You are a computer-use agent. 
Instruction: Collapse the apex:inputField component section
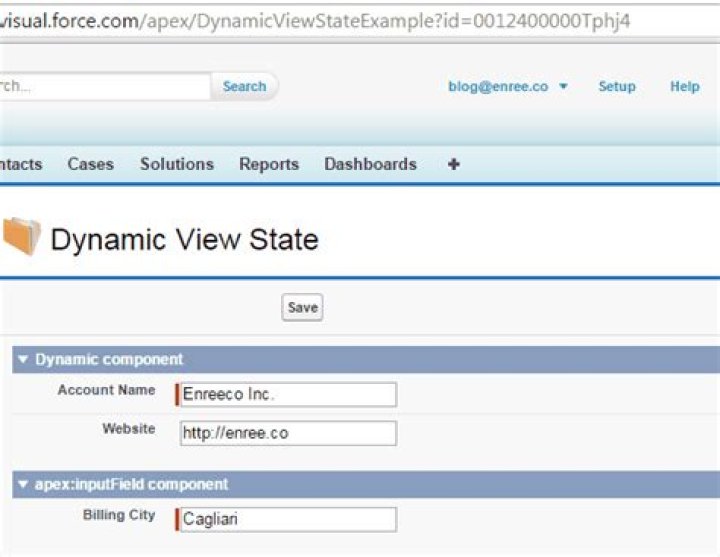pyautogui.click(x=23, y=484)
